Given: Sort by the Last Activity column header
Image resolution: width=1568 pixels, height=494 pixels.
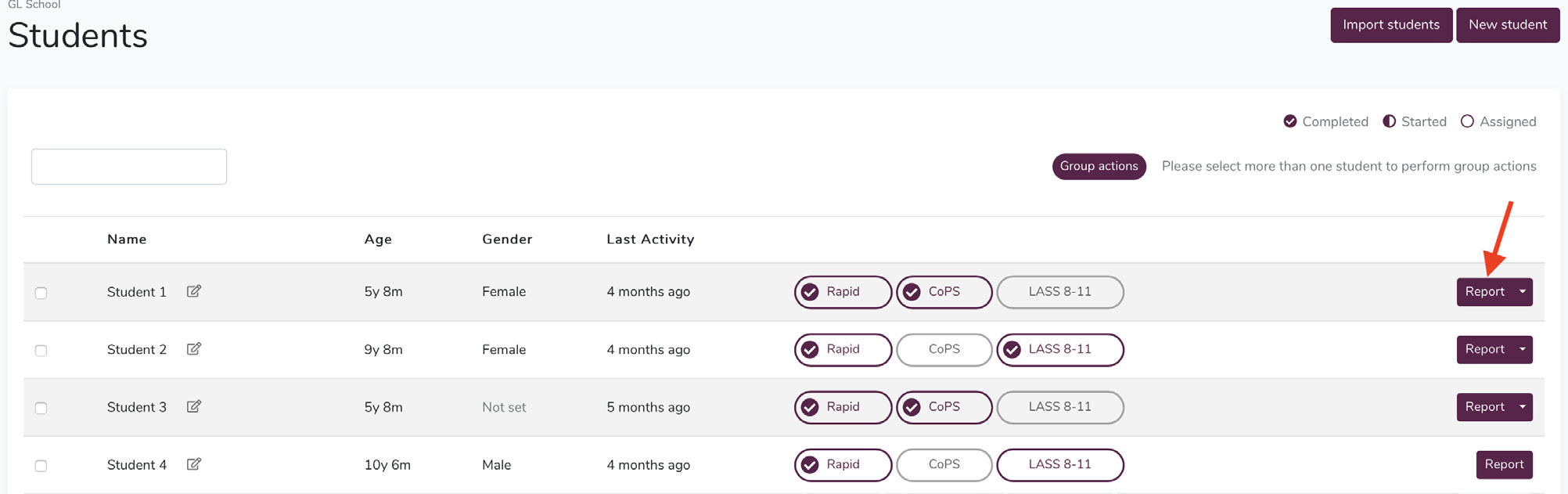Looking at the screenshot, I should click(x=650, y=240).
